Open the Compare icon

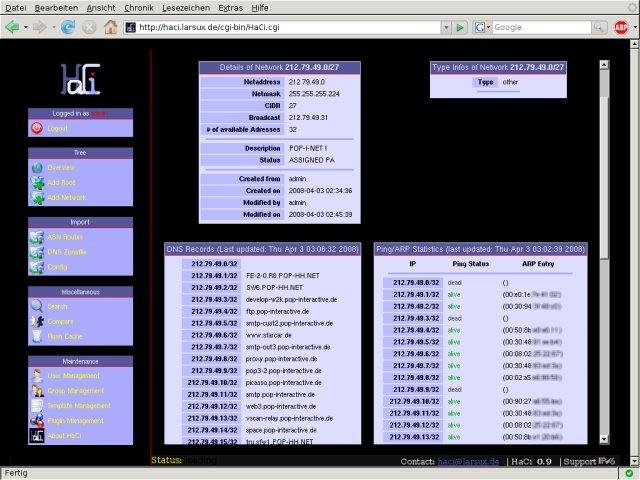coord(37,322)
